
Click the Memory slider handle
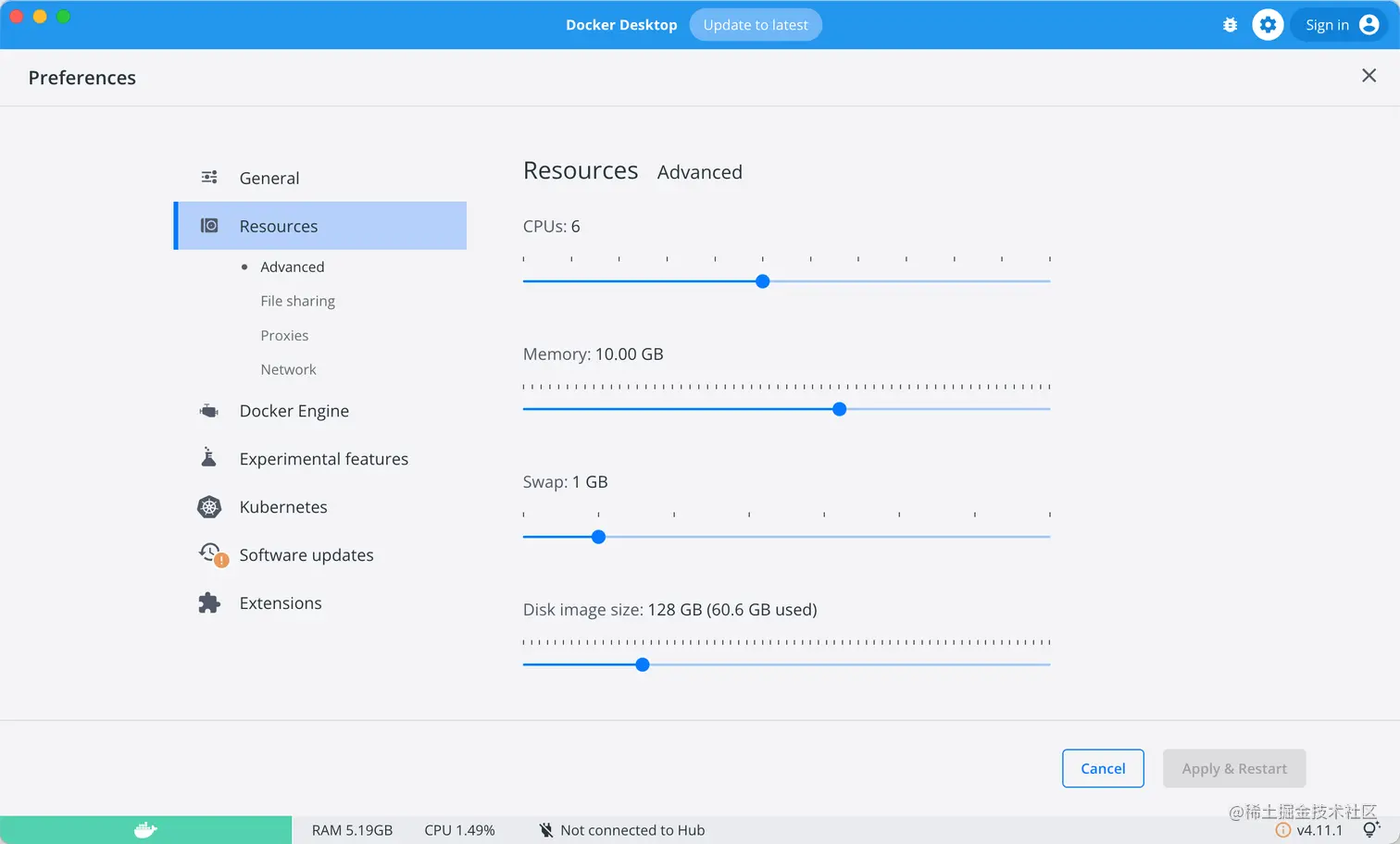[x=840, y=409]
